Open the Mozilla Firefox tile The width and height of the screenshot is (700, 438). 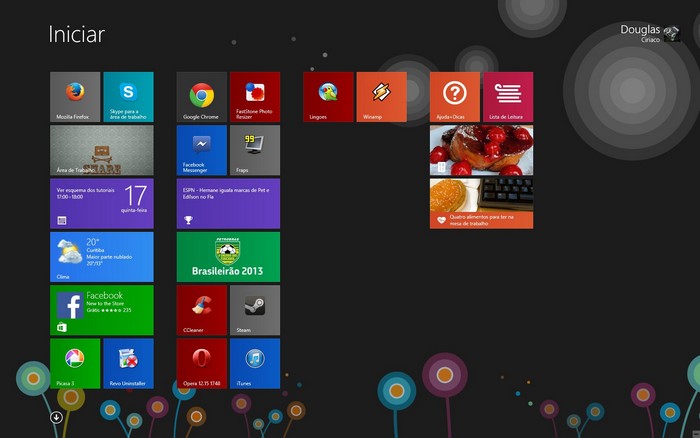pyautogui.click(x=75, y=97)
